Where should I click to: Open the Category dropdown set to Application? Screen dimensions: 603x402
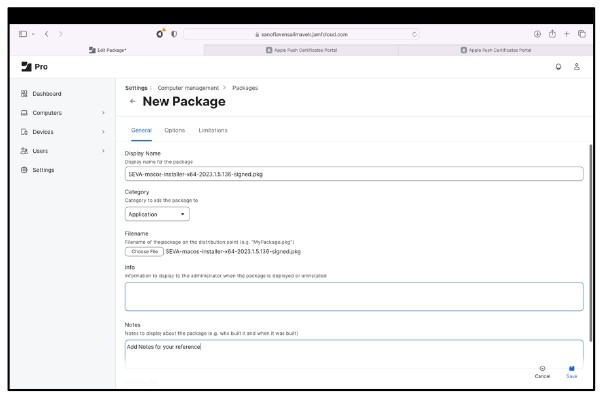[157, 214]
